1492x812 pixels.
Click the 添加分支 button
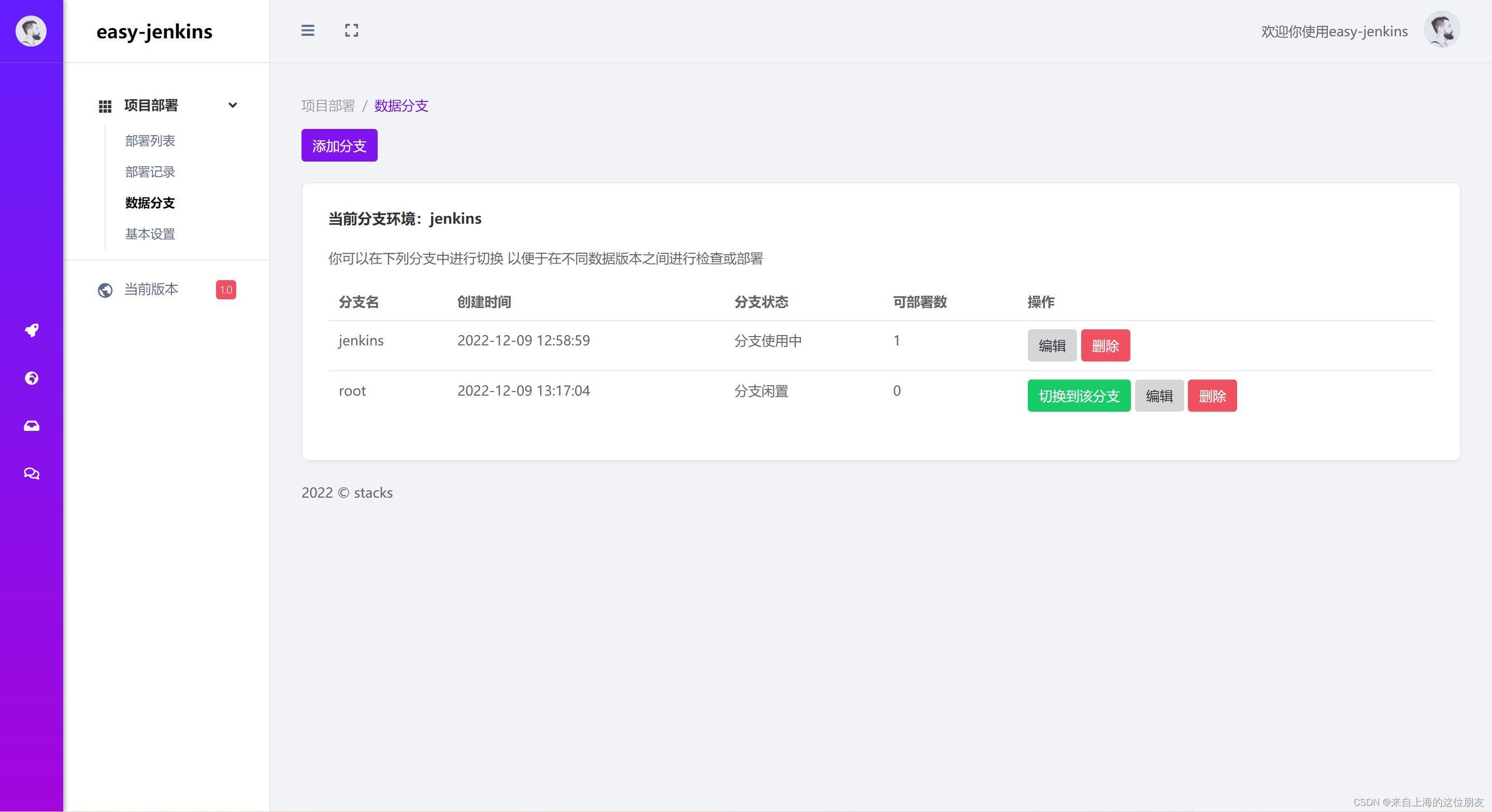click(x=339, y=146)
